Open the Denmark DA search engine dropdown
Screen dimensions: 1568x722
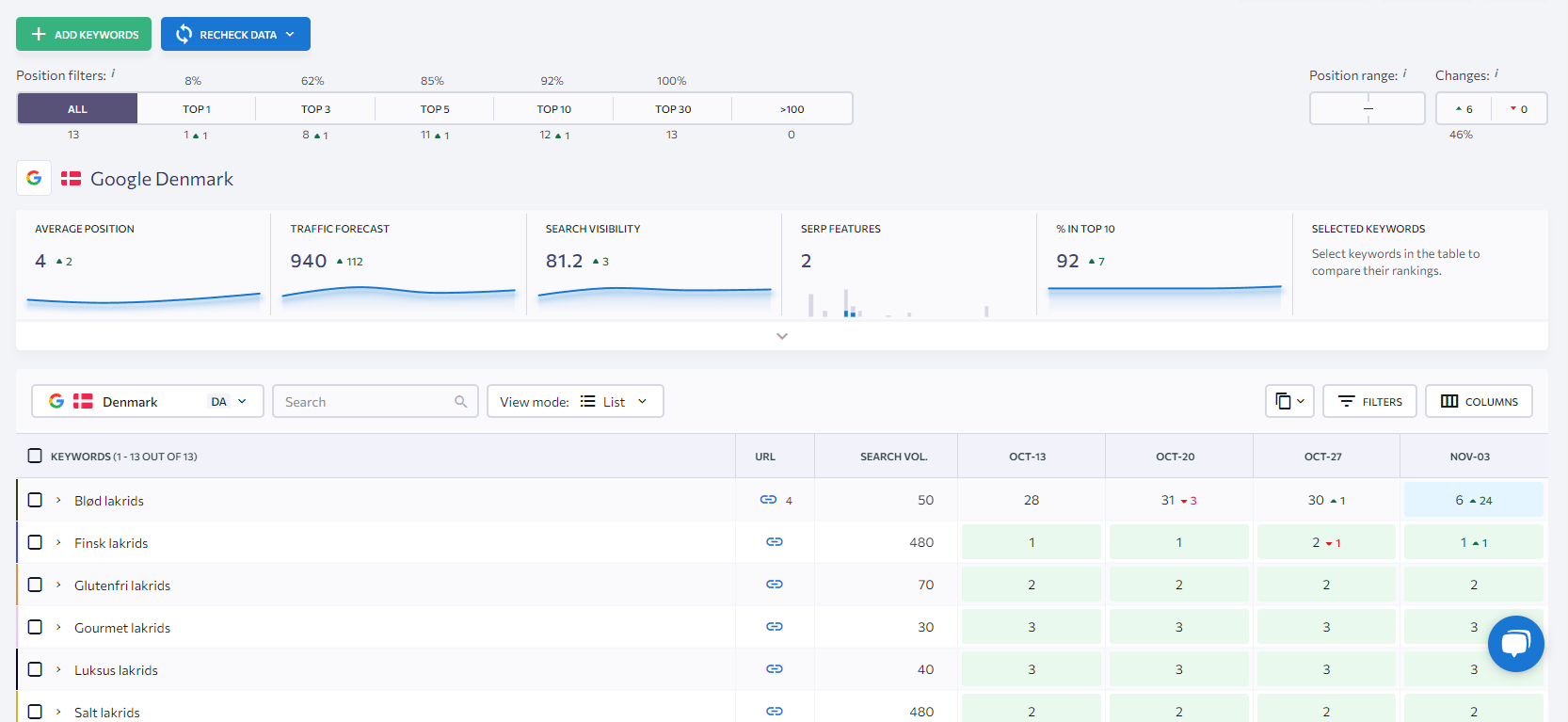point(148,401)
